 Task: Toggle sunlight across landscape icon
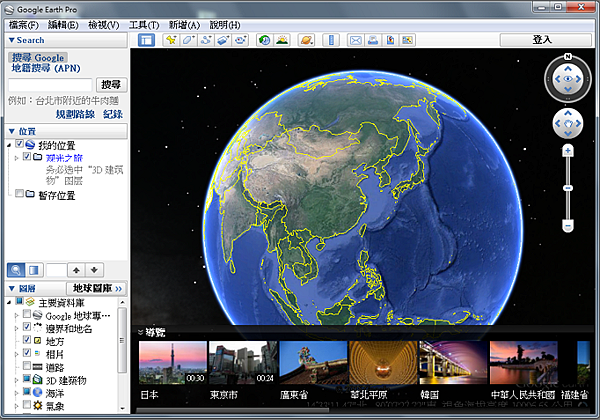click(282, 40)
